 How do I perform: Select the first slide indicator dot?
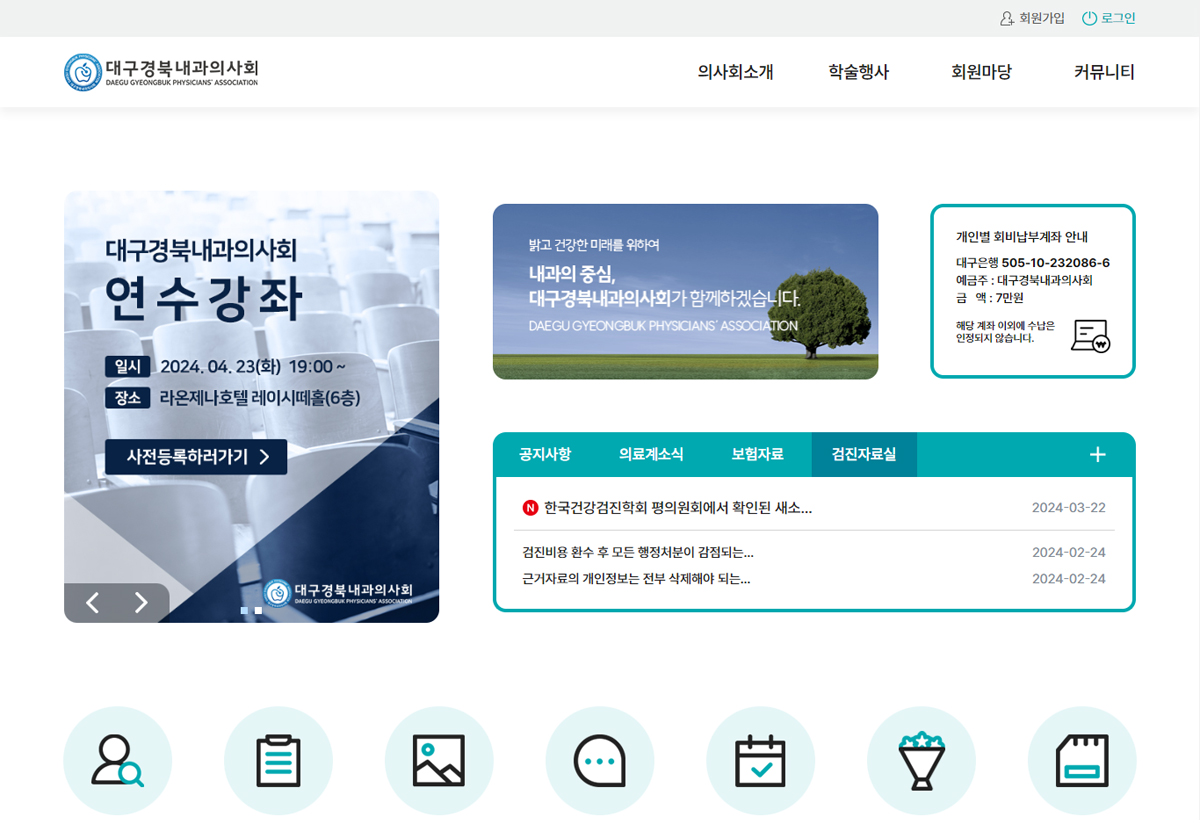click(x=244, y=610)
